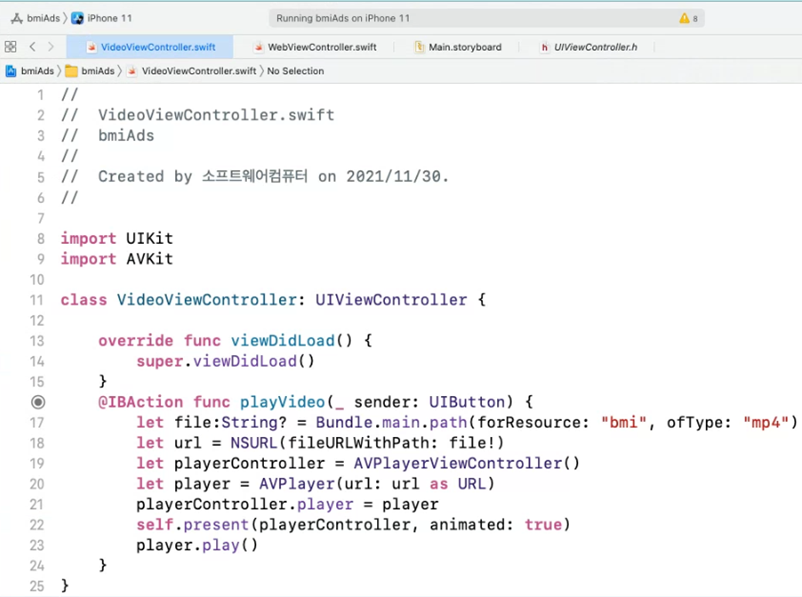Click the yellow warning triangle icon

684,18
